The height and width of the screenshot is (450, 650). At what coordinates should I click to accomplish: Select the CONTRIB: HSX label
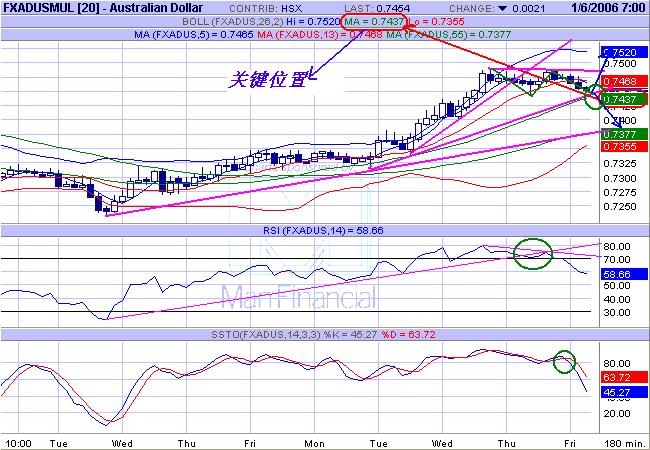click(265, 9)
